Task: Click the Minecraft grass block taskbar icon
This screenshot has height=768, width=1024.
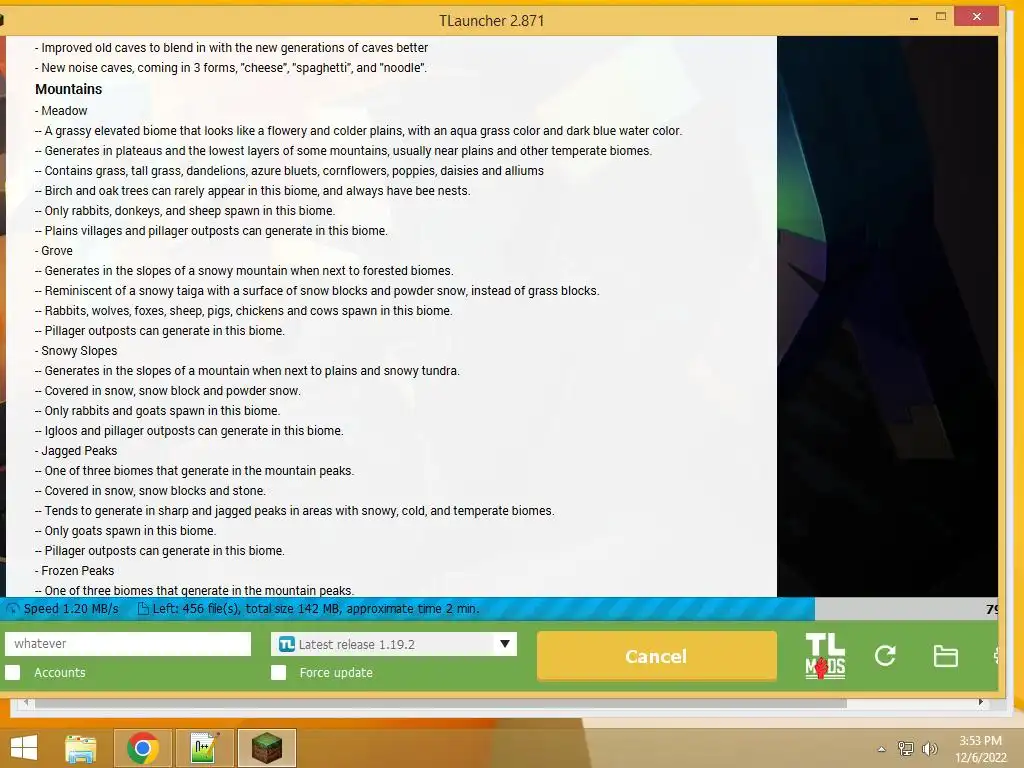Action: tap(266, 748)
